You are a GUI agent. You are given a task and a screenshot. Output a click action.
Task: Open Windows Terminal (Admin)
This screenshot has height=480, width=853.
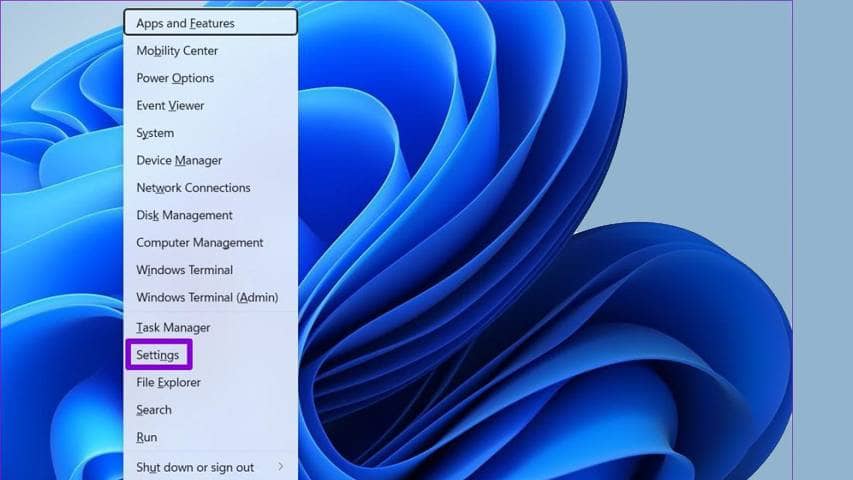[211, 297]
